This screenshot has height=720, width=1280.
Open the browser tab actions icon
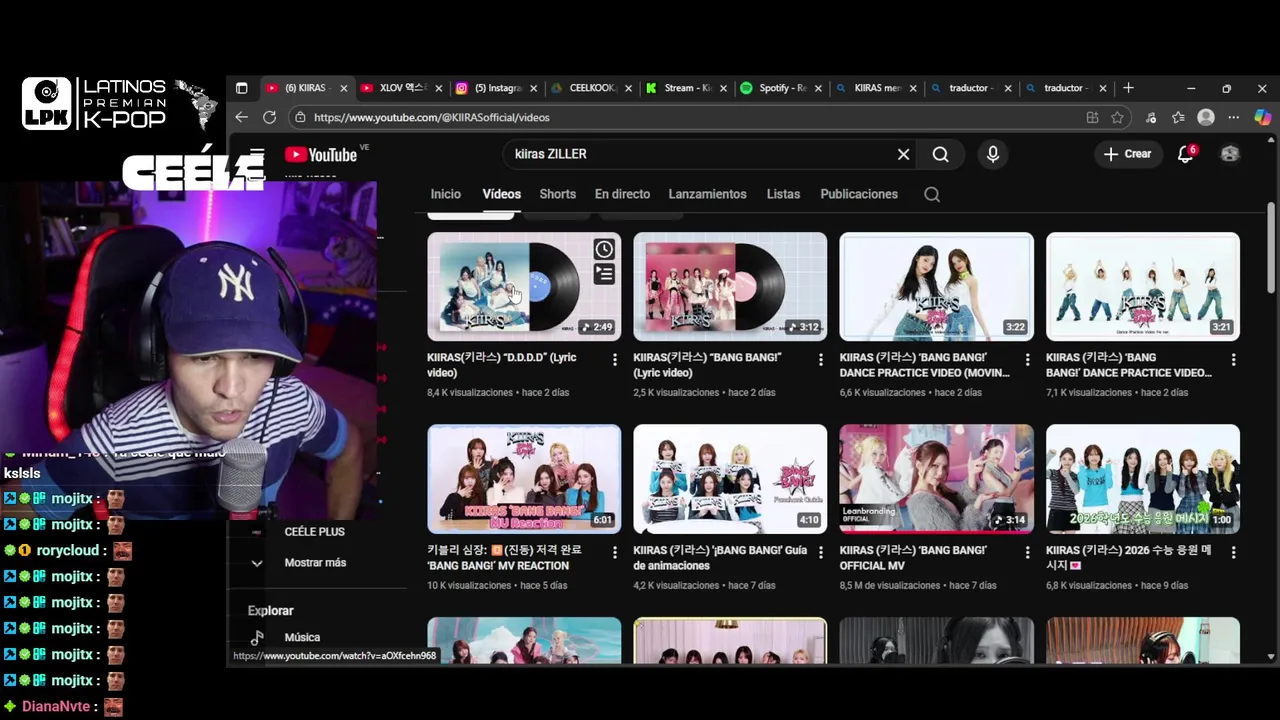pos(241,88)
